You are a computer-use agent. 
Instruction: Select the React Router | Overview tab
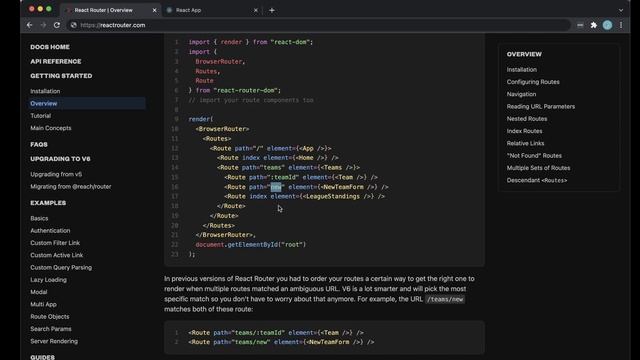coord(110,10)
